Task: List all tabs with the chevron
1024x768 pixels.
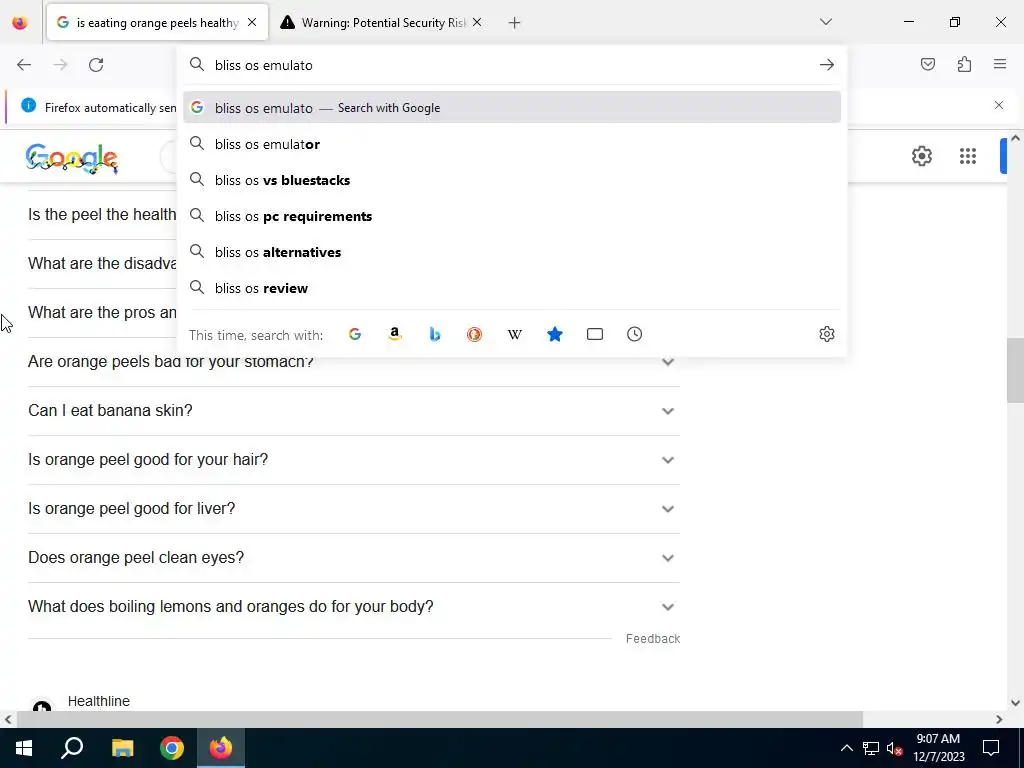Action: (x=825, y=22)
